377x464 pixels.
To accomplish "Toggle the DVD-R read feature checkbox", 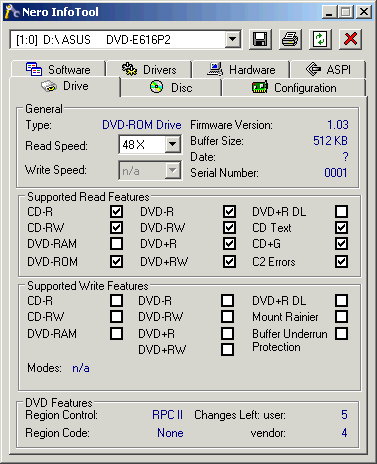I will tap(229, 212).
